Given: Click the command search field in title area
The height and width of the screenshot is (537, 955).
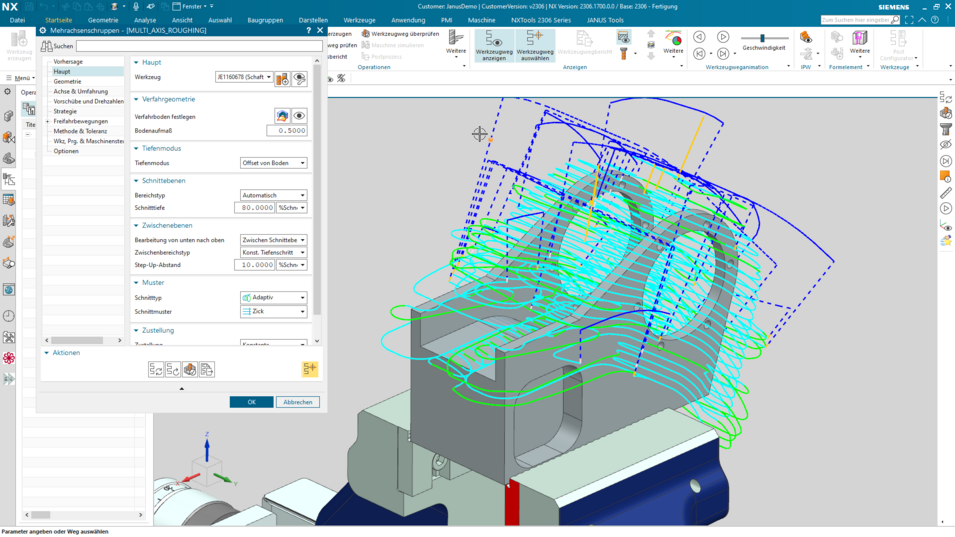Looking at the screenshot, I should tap(859, 20).
